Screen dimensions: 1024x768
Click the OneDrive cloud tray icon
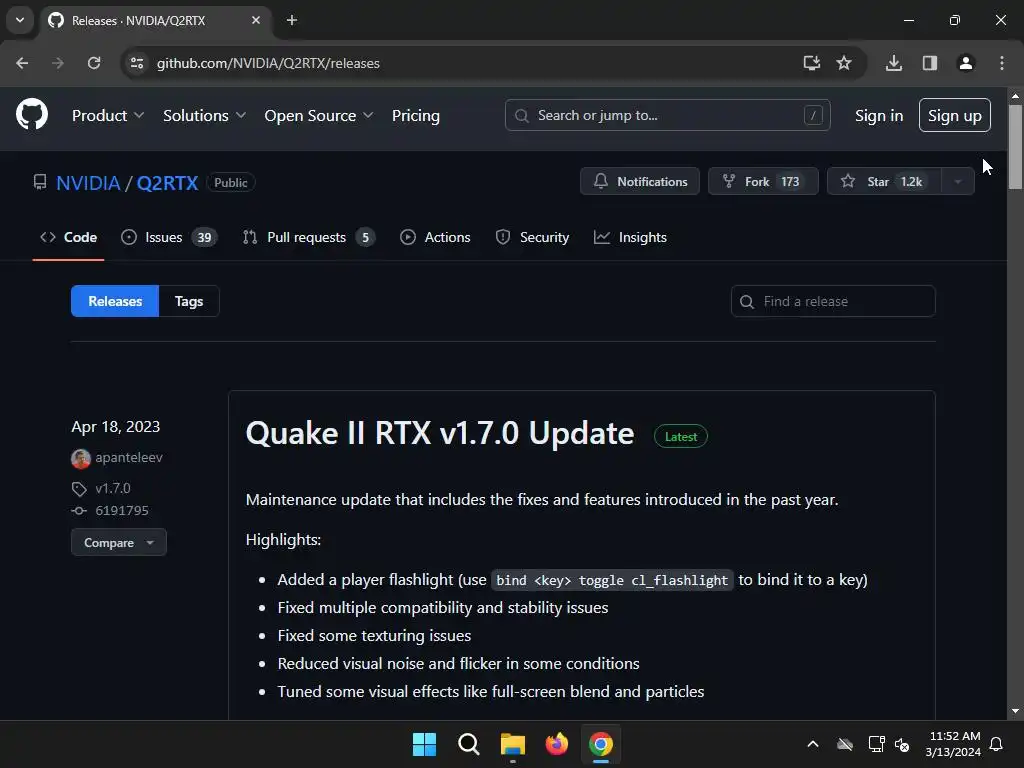coord(844,744)
